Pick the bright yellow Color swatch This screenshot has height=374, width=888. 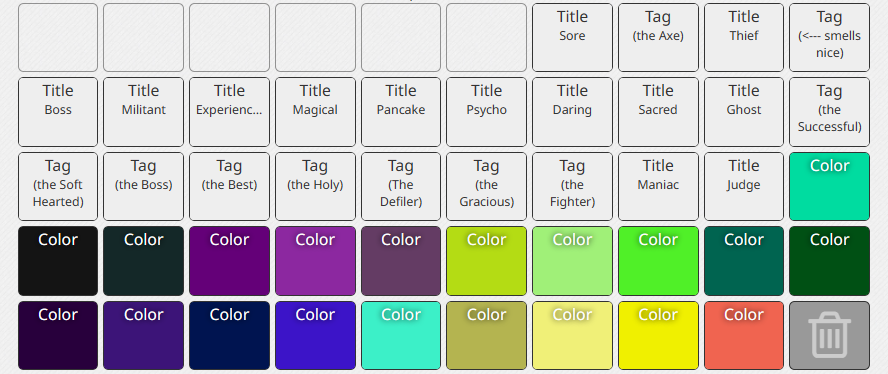pos(658,335)
